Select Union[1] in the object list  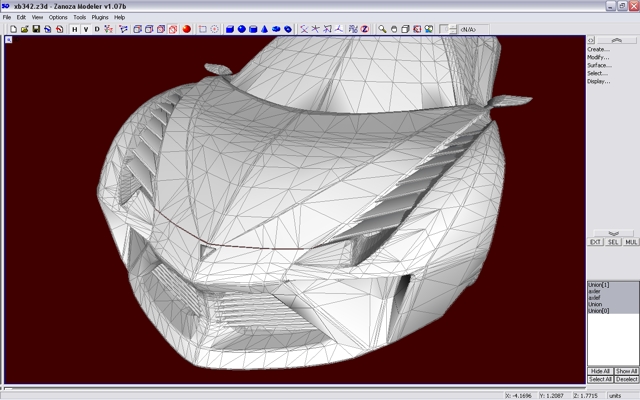point(599,285)
